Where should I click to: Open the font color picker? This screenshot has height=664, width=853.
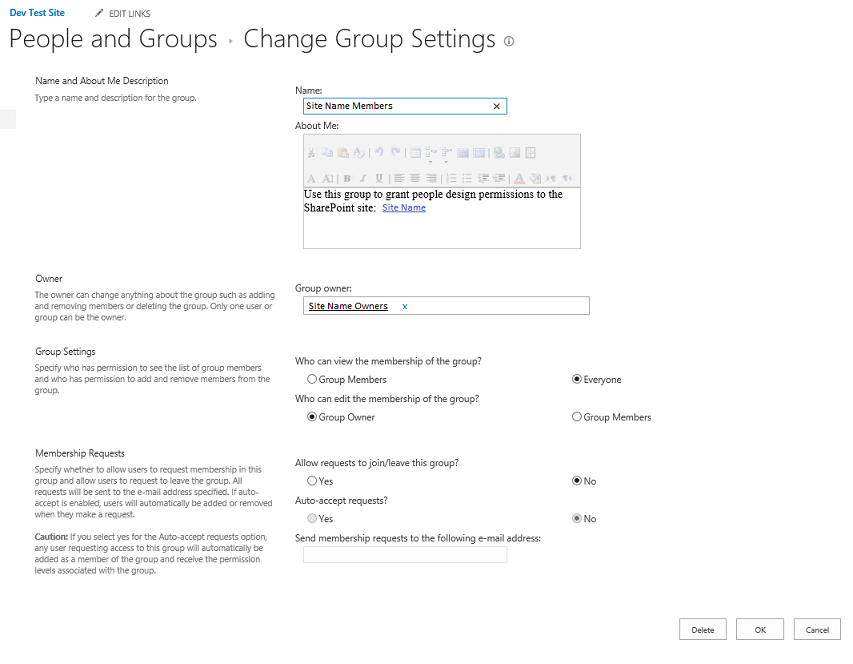(520, 178)
